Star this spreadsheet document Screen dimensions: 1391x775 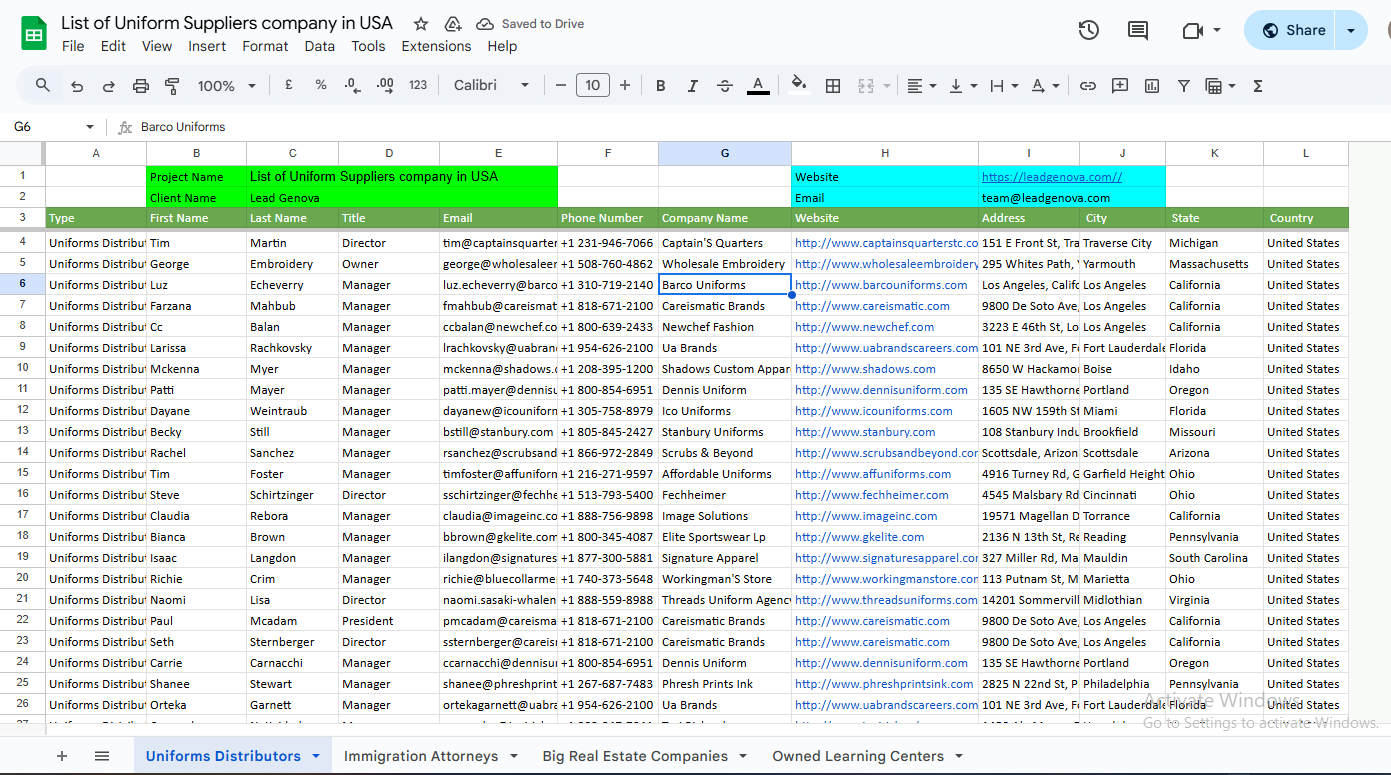tap(421, 24)
